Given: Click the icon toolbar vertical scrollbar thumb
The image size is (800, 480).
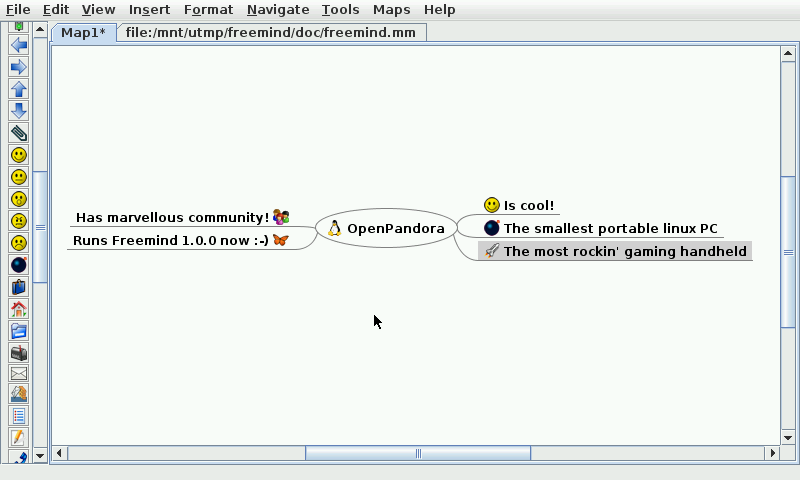Looking at the screenshot, I should 40,227.
